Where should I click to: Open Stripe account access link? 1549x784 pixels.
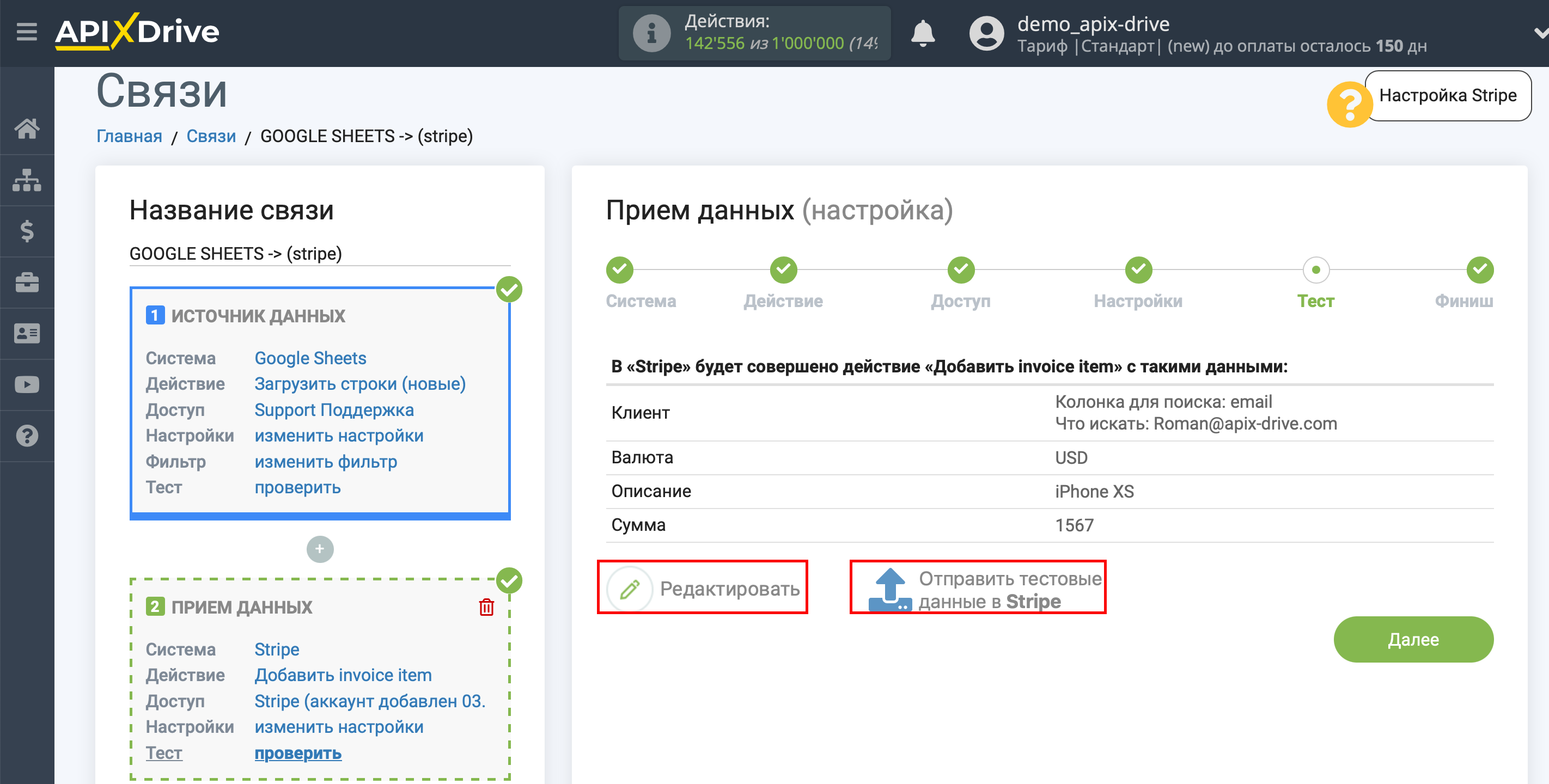click(370, 702)
